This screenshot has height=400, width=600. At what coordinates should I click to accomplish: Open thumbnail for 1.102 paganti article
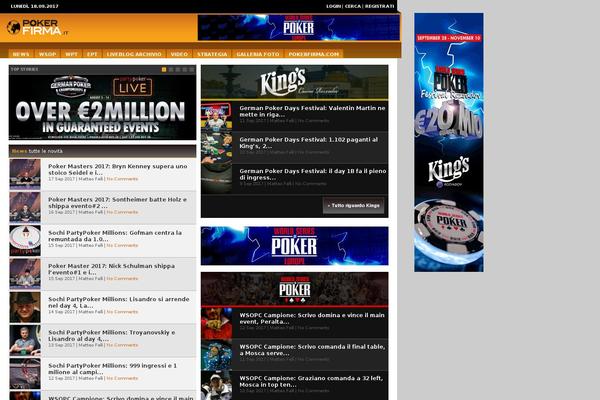pos(217,148)
